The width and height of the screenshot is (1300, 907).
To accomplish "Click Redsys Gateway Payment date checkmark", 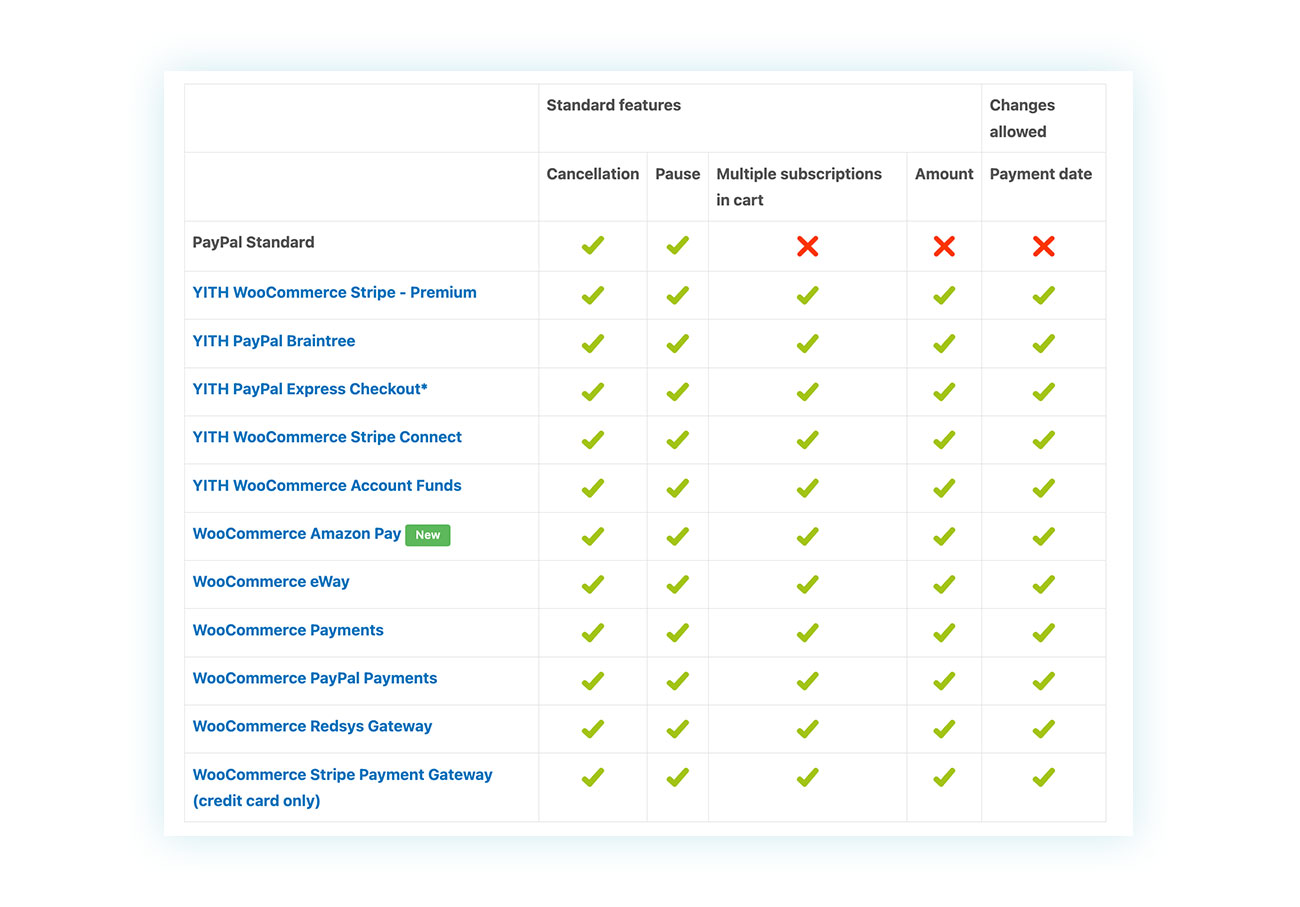I will point(1044,728).
